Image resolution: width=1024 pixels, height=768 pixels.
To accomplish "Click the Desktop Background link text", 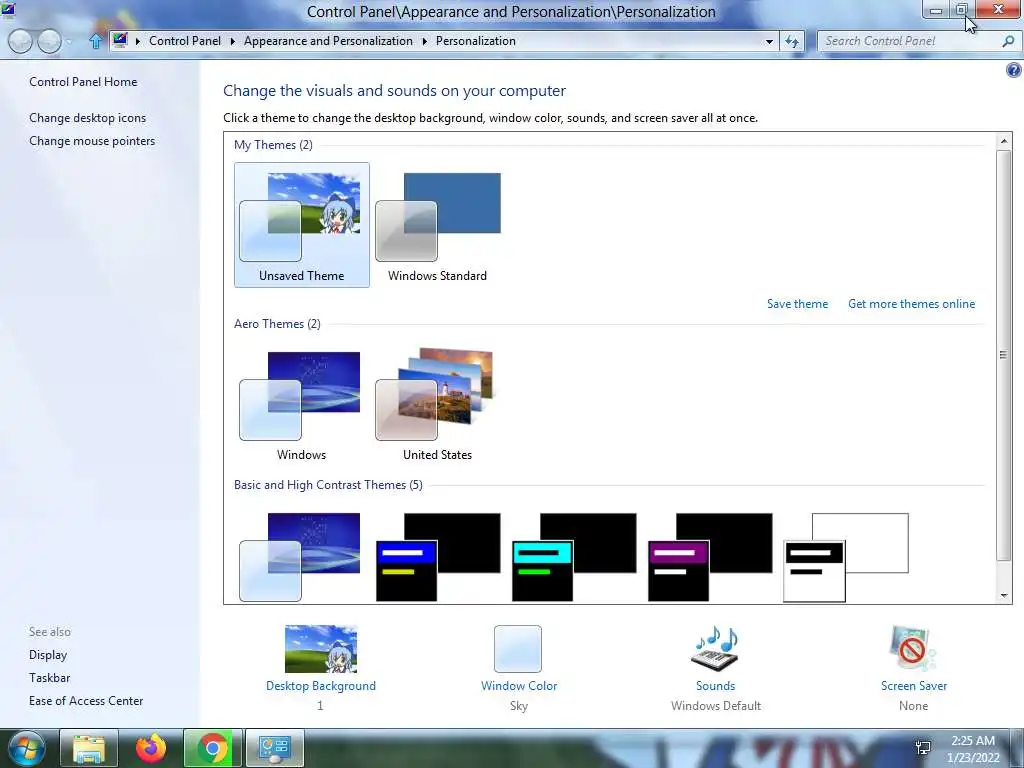I will [x=321, y=686].
